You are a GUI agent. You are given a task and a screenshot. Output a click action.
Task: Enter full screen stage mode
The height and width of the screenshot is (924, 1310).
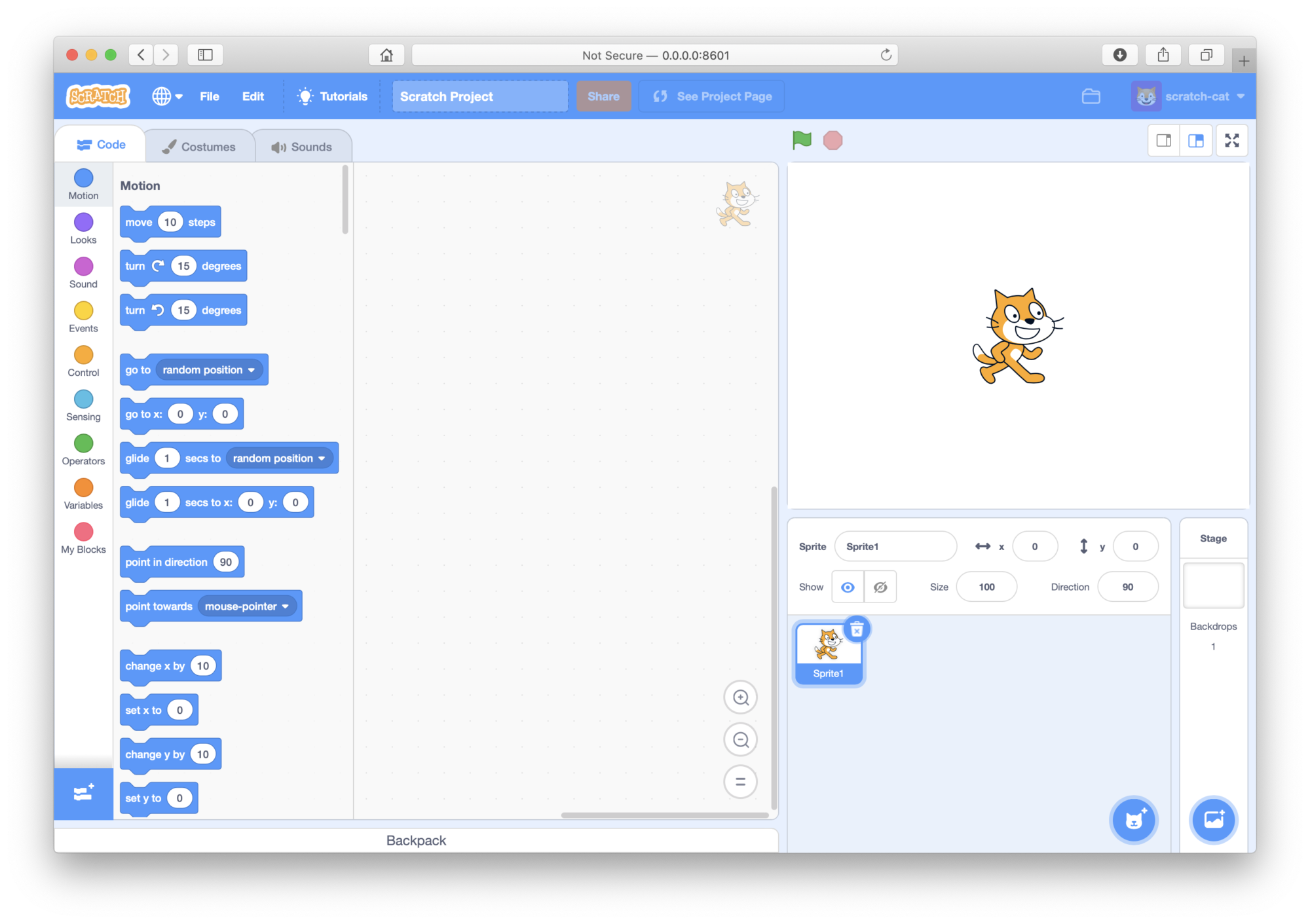(1231, 140)
